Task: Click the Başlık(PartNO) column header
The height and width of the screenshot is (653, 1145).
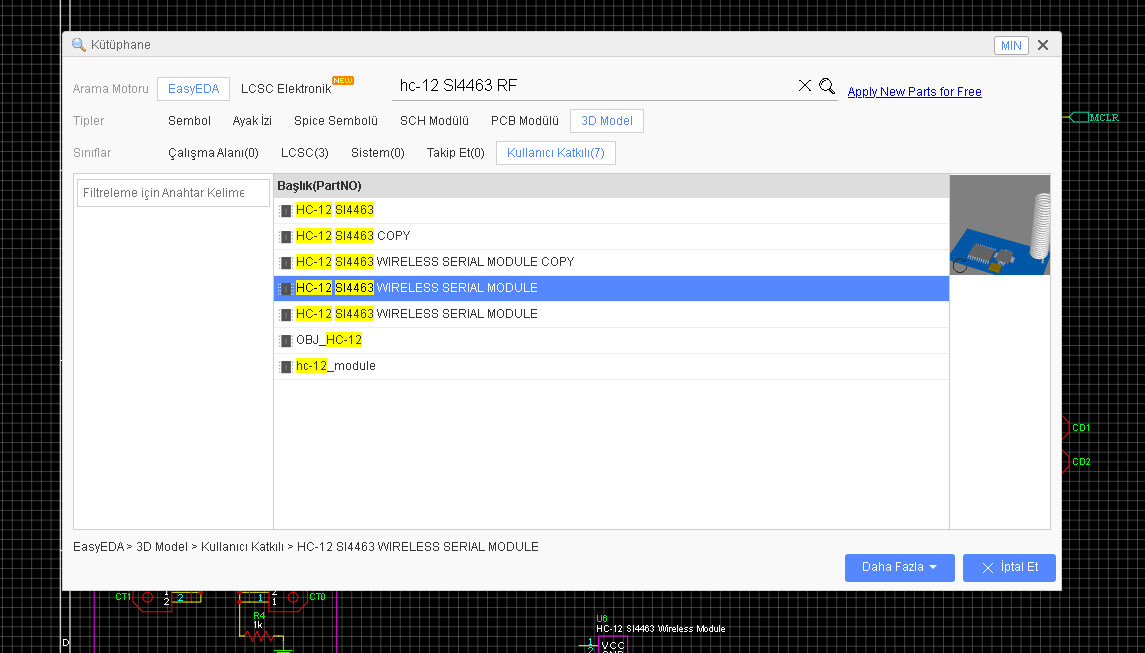Action: coord(611,186)
